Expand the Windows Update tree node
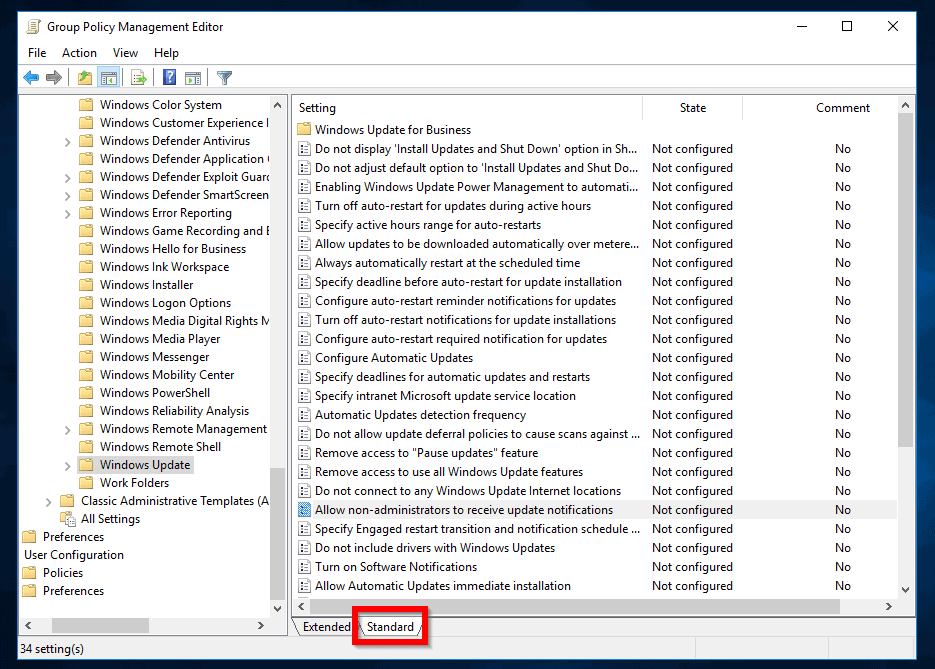Screen dimensions: 935x669 67,465
